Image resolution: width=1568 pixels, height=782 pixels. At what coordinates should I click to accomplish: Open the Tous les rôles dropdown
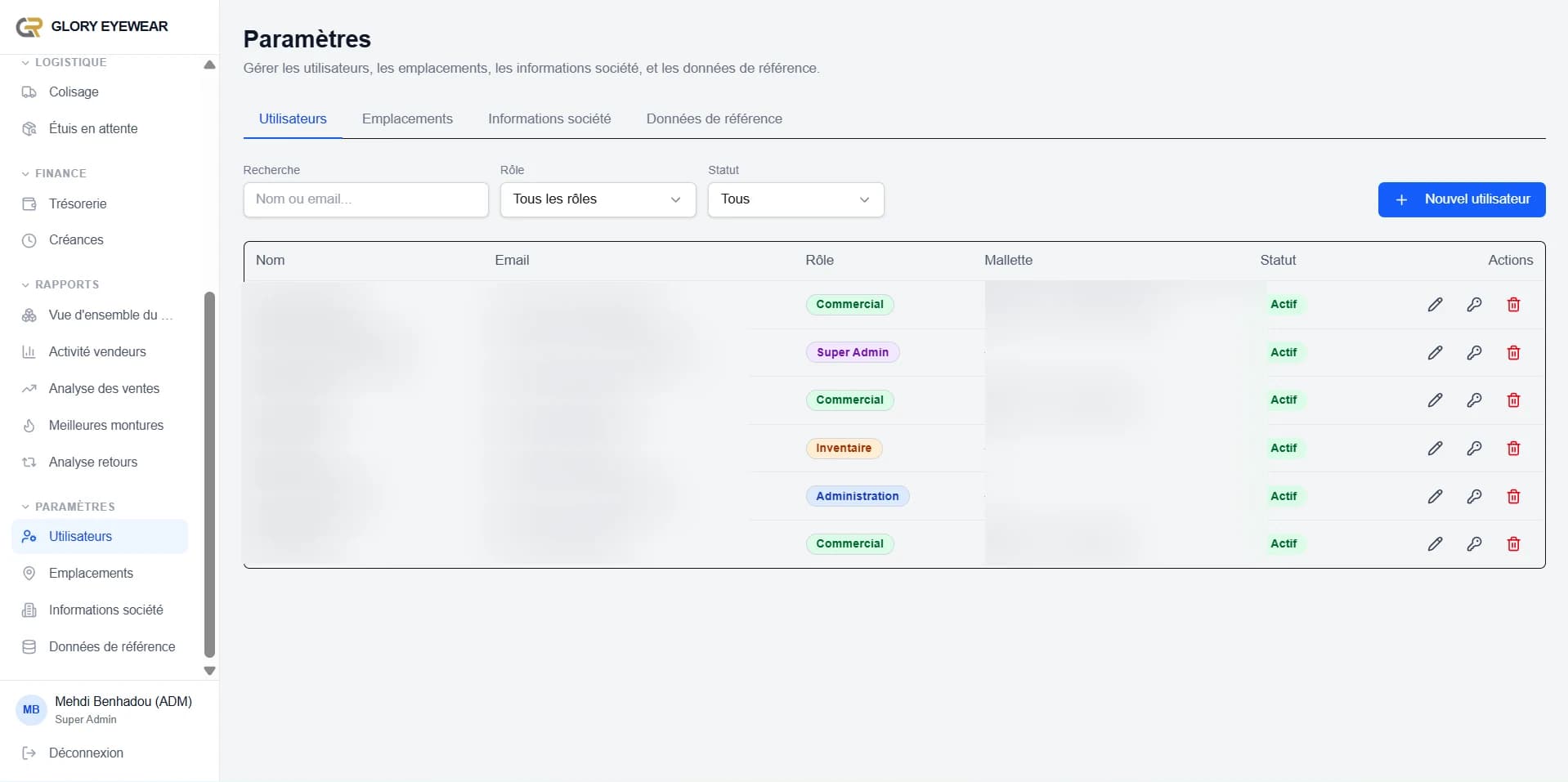click(598, 199)
